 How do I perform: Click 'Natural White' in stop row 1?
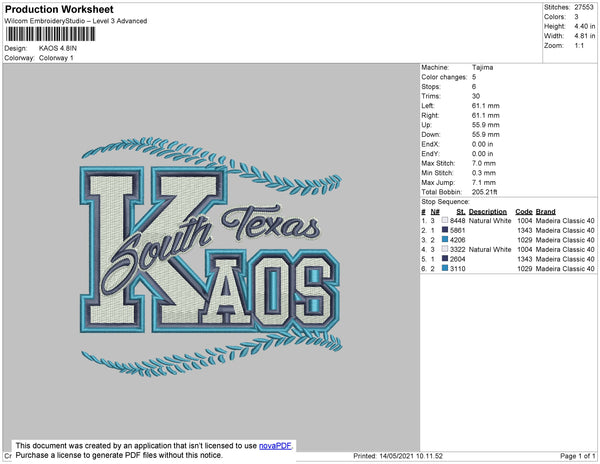[x=490, y=221]
